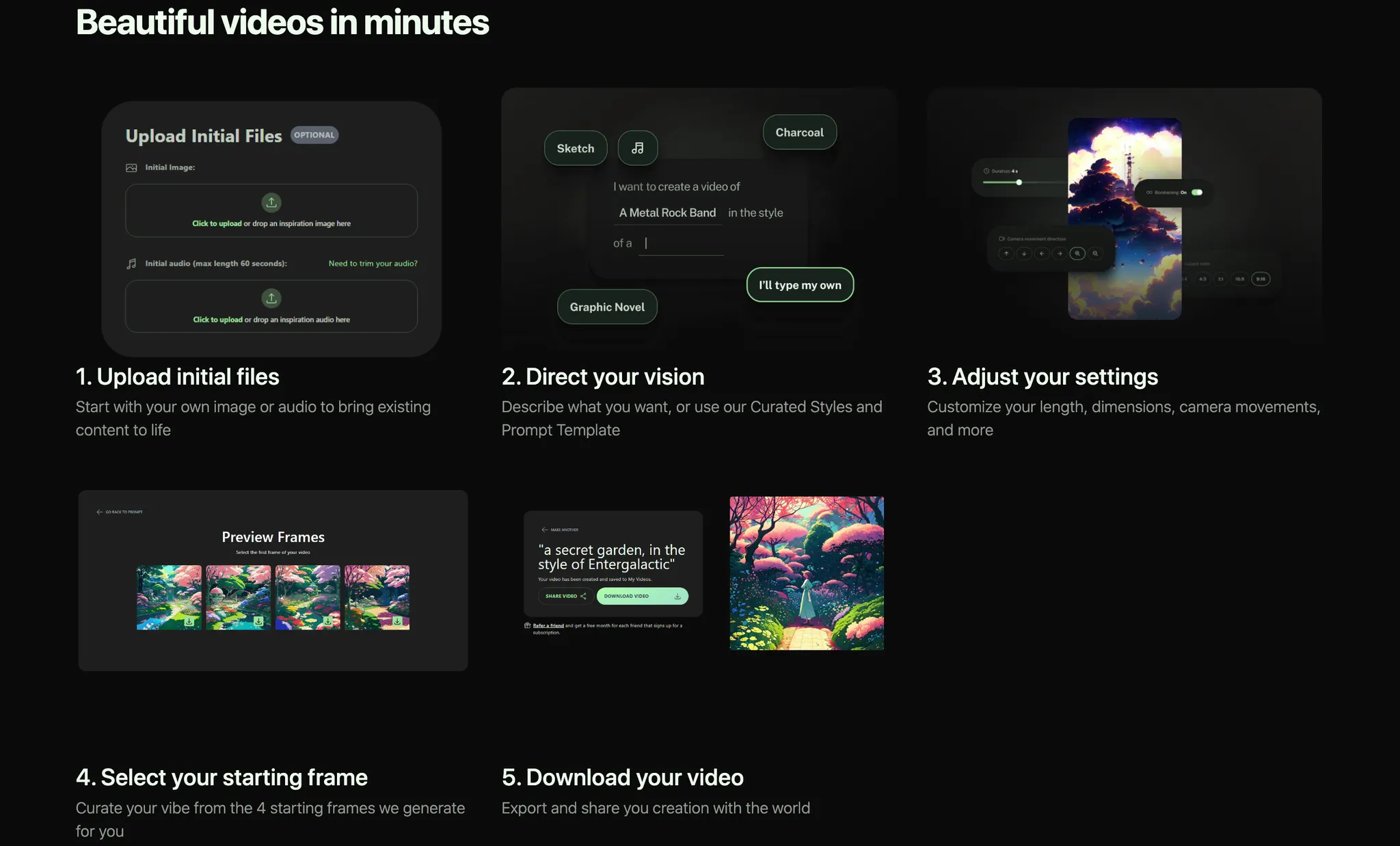Image resolution: width=1400 pixels, height=846 pixels.
Task: Click download icon on first preview frame
Action: (x=189, y=621)
